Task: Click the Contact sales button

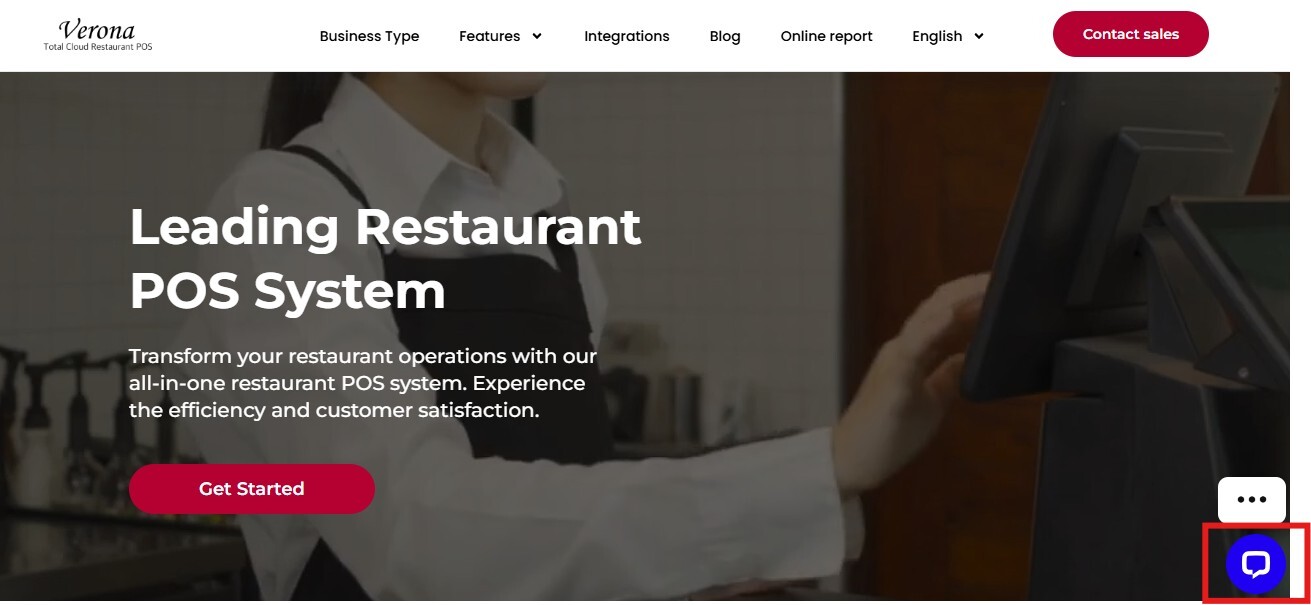Action: [1130, 34]
